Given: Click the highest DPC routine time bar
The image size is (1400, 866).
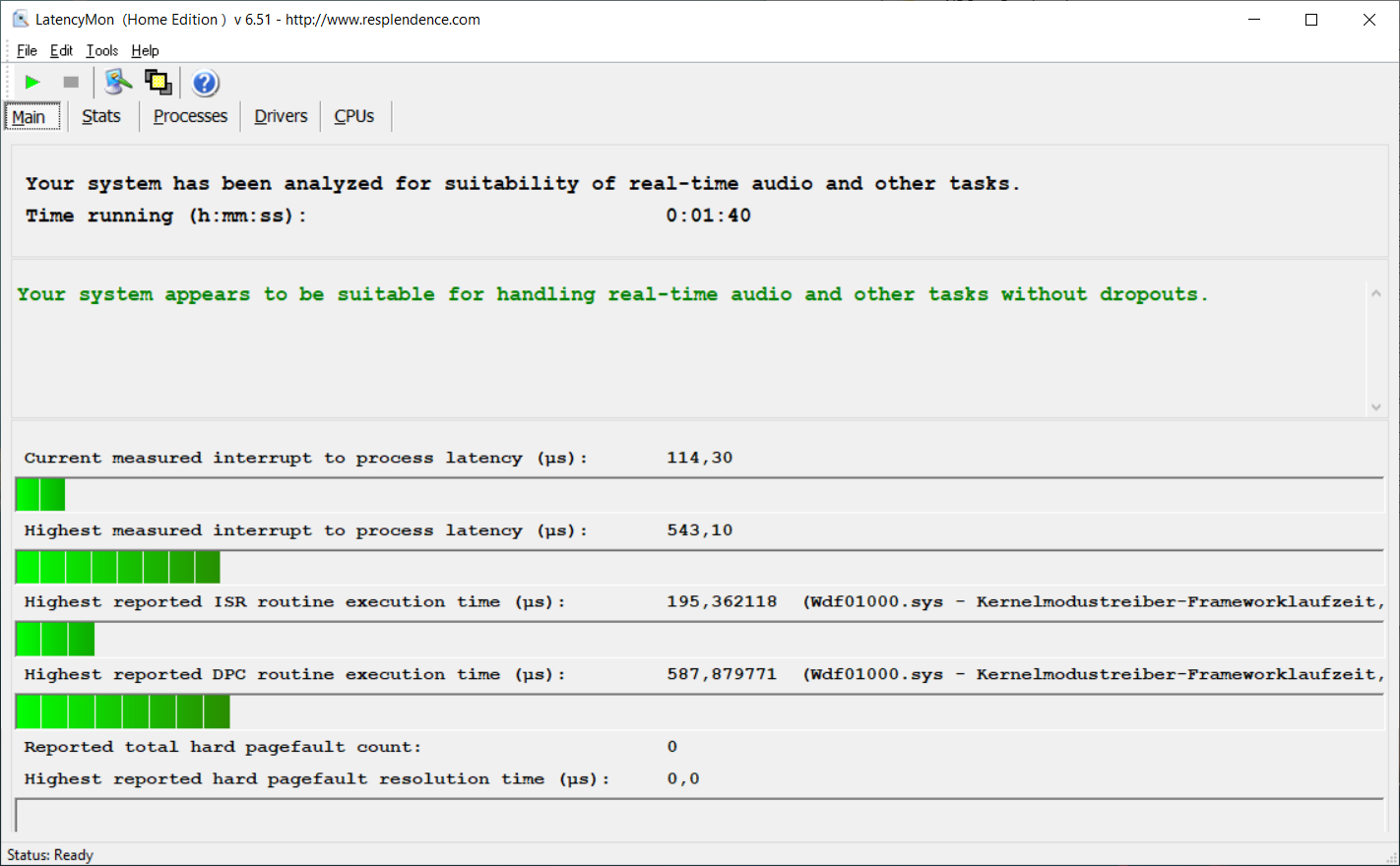Looking at the screenshot, I should point(123,711).
